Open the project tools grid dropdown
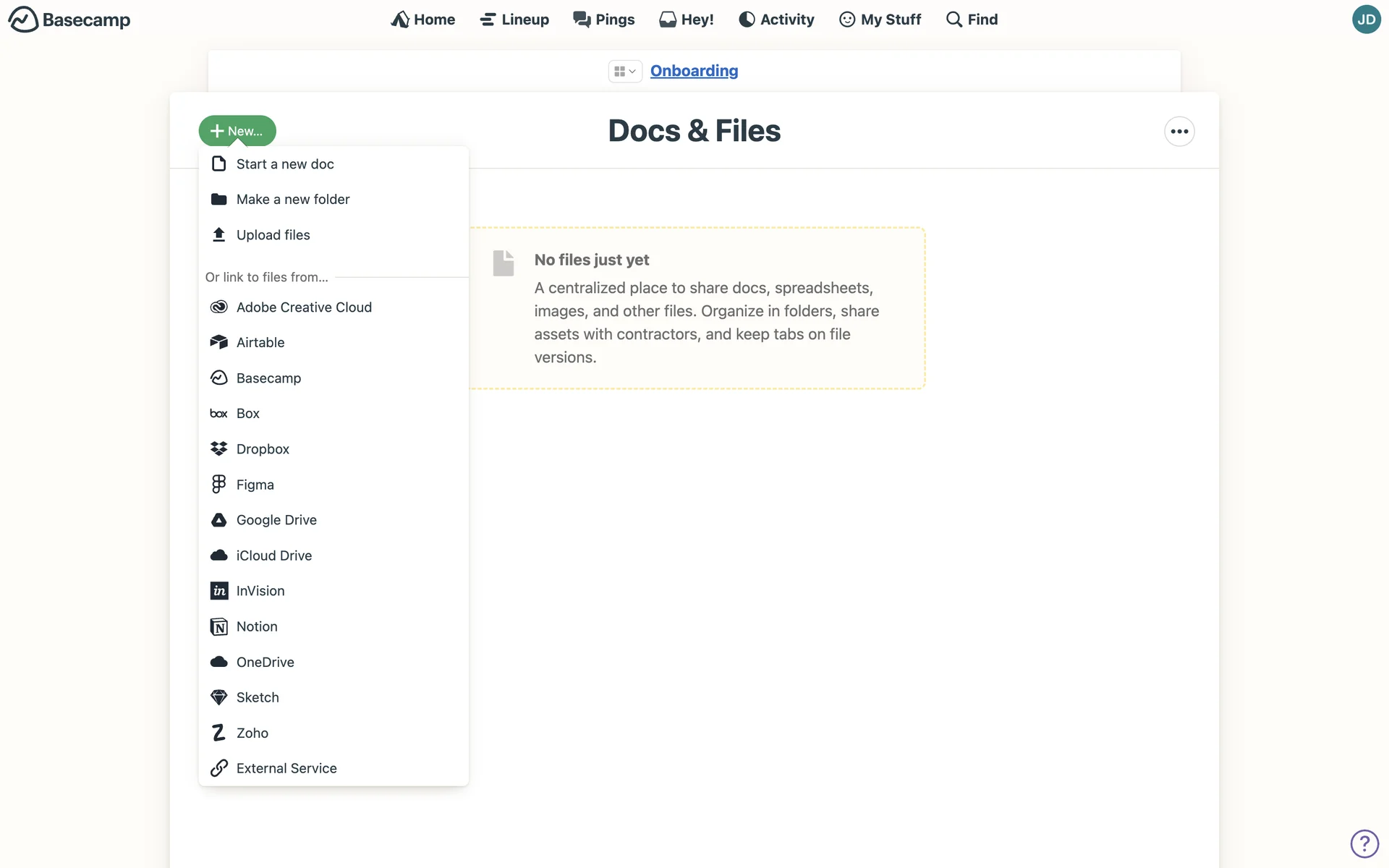1389x868 pixels. [x=624, y=71]
